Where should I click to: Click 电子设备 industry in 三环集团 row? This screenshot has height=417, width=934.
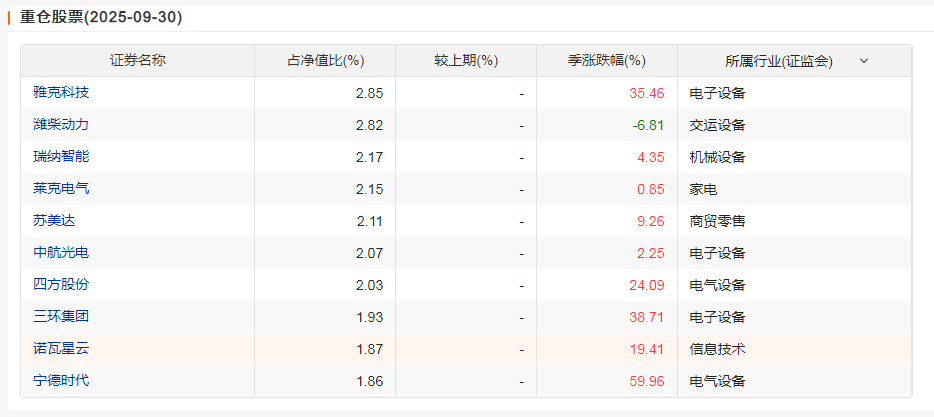(717, 317)
